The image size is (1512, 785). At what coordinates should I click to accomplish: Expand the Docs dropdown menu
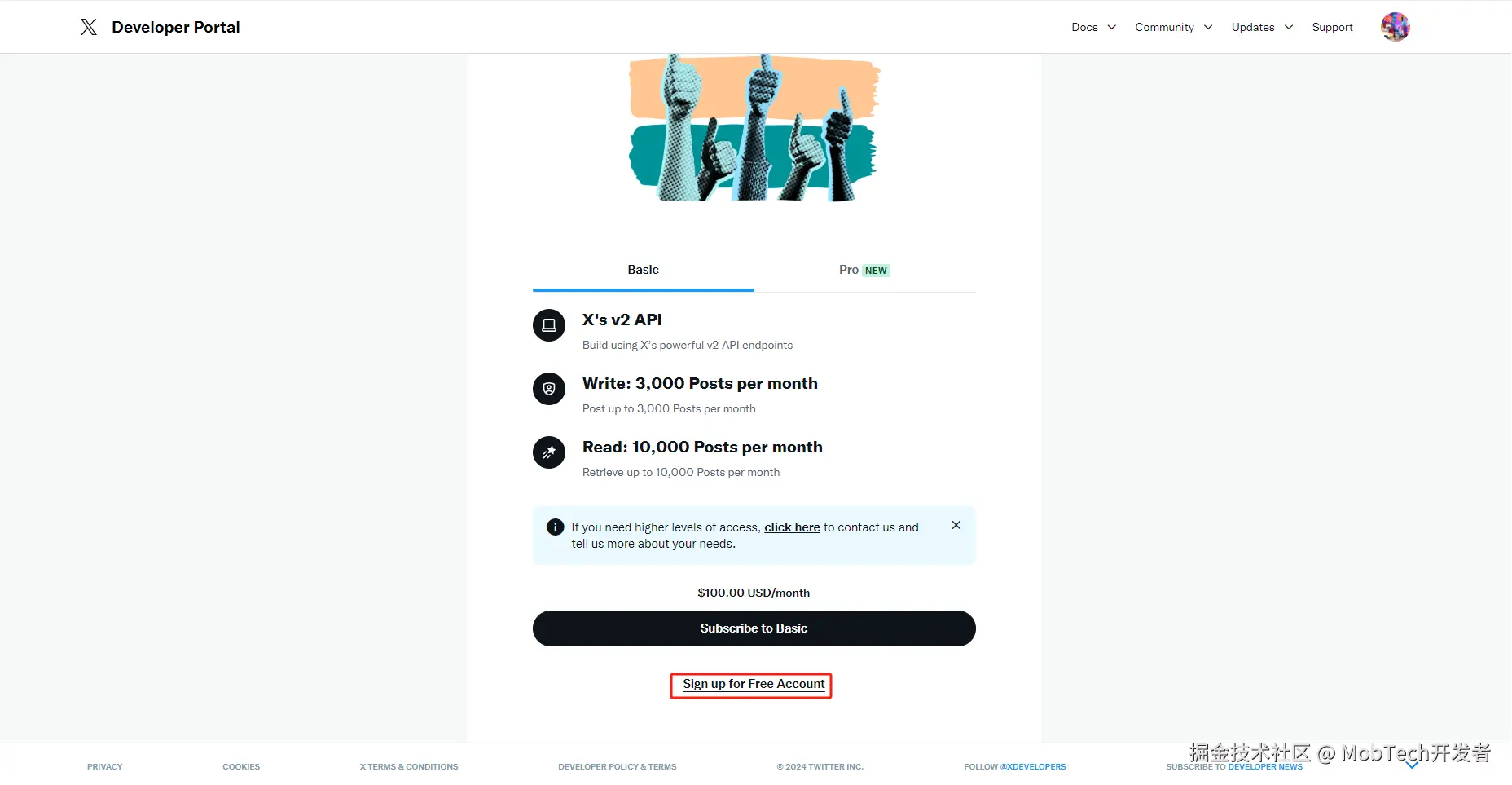coord(1093,27)
